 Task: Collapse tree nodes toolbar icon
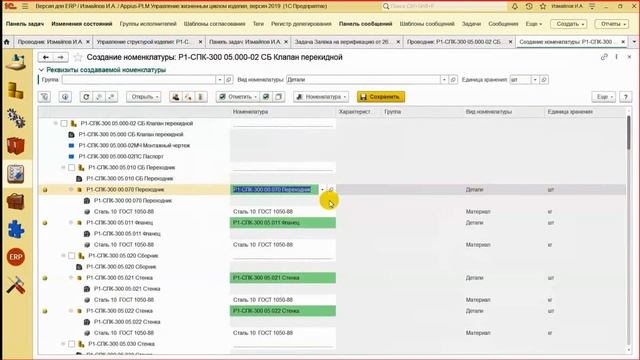pos(99,97)
